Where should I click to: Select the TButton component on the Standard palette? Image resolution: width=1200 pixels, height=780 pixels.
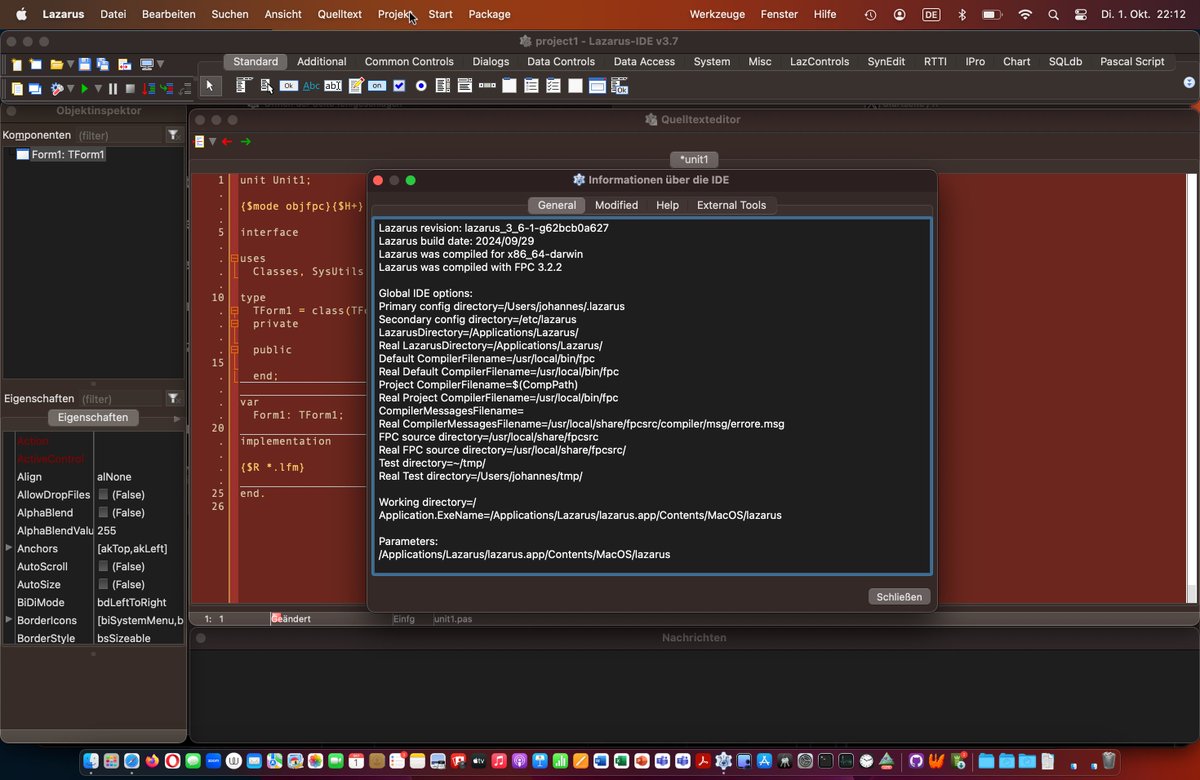click(x=290, y=86)
